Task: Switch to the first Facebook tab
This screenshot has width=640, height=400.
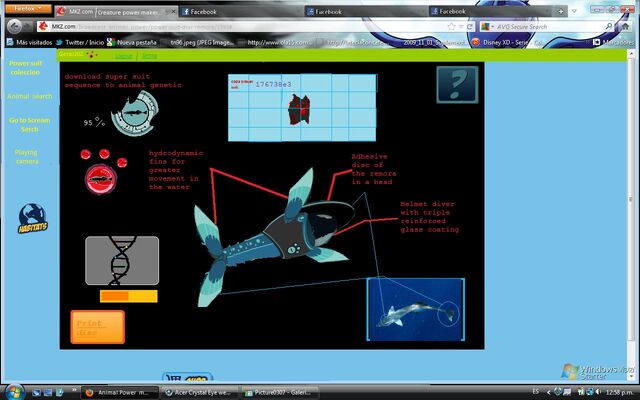Action: [241, 12]
